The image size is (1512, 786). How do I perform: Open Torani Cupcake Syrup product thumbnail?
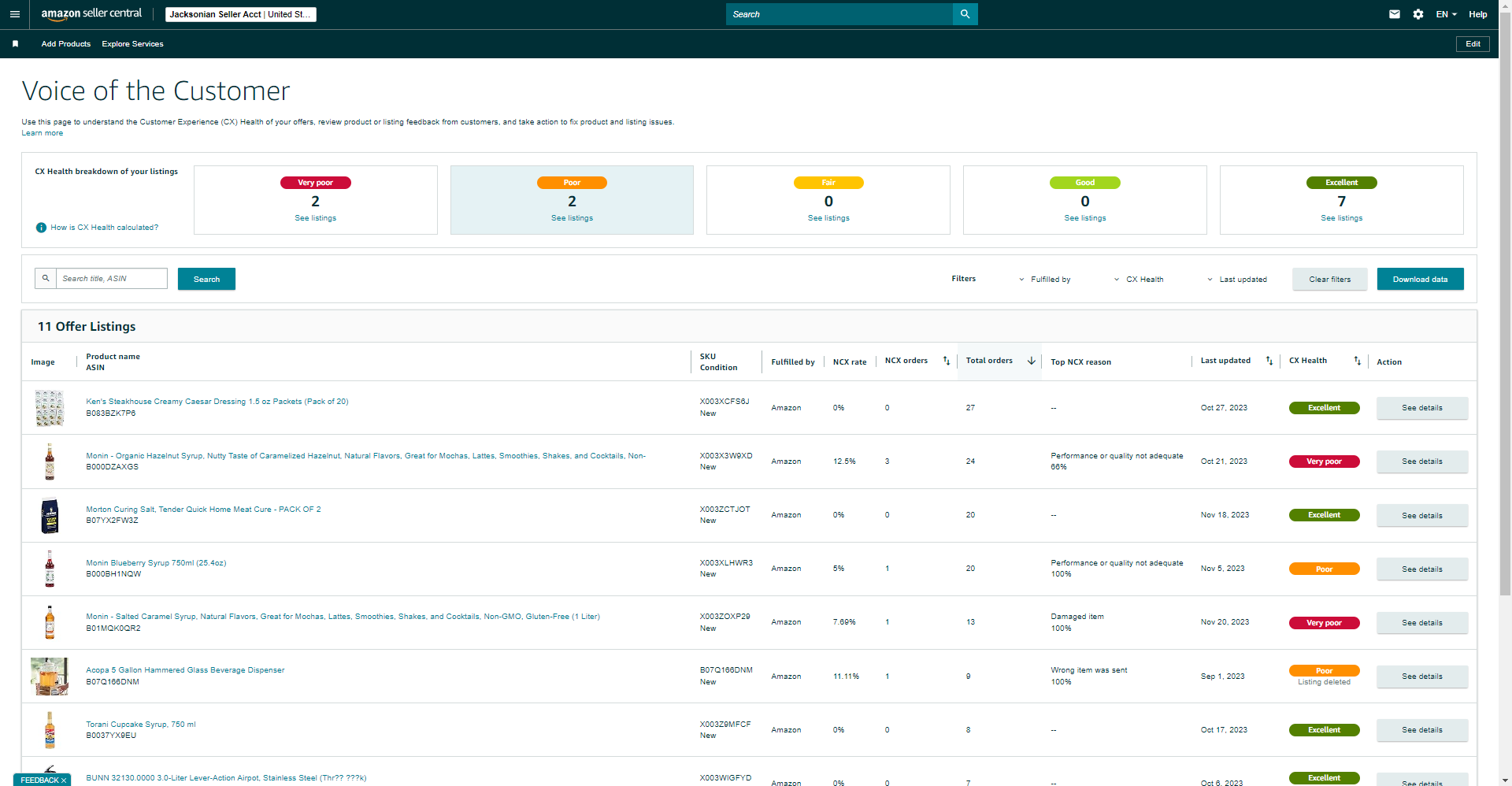pos(50,730)
